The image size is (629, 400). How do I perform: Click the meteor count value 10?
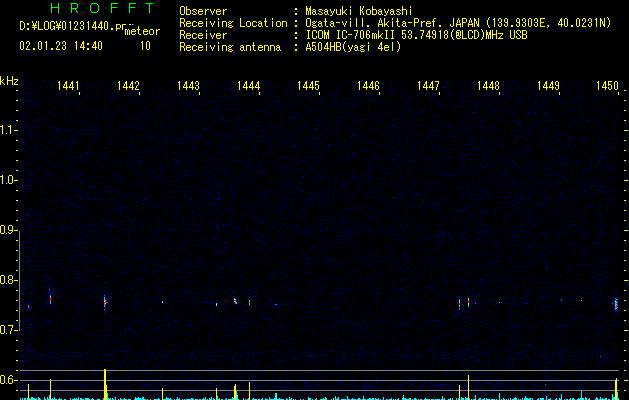[145, 46]
